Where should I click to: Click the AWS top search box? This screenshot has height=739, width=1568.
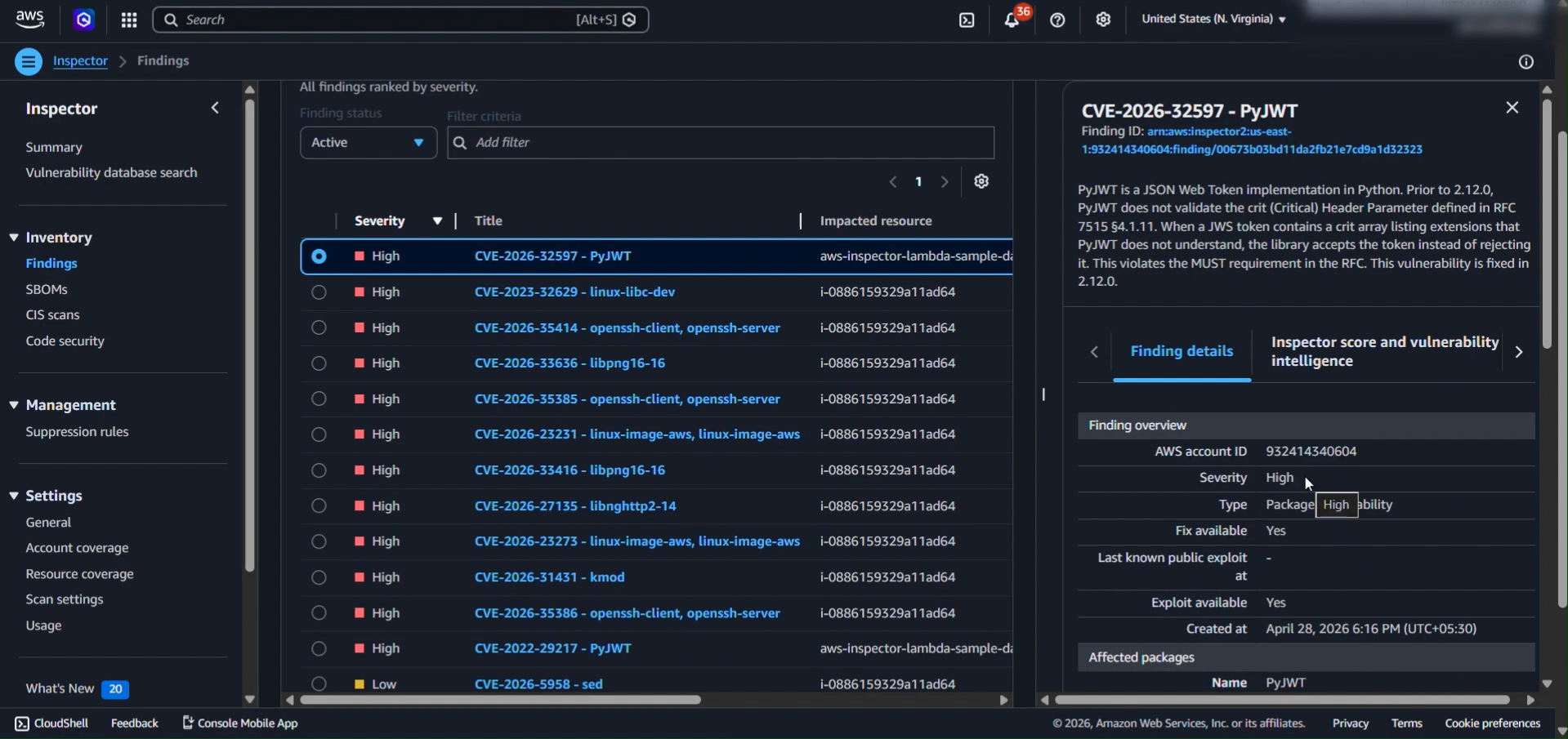pyautogui.click(x=400, y=20)
